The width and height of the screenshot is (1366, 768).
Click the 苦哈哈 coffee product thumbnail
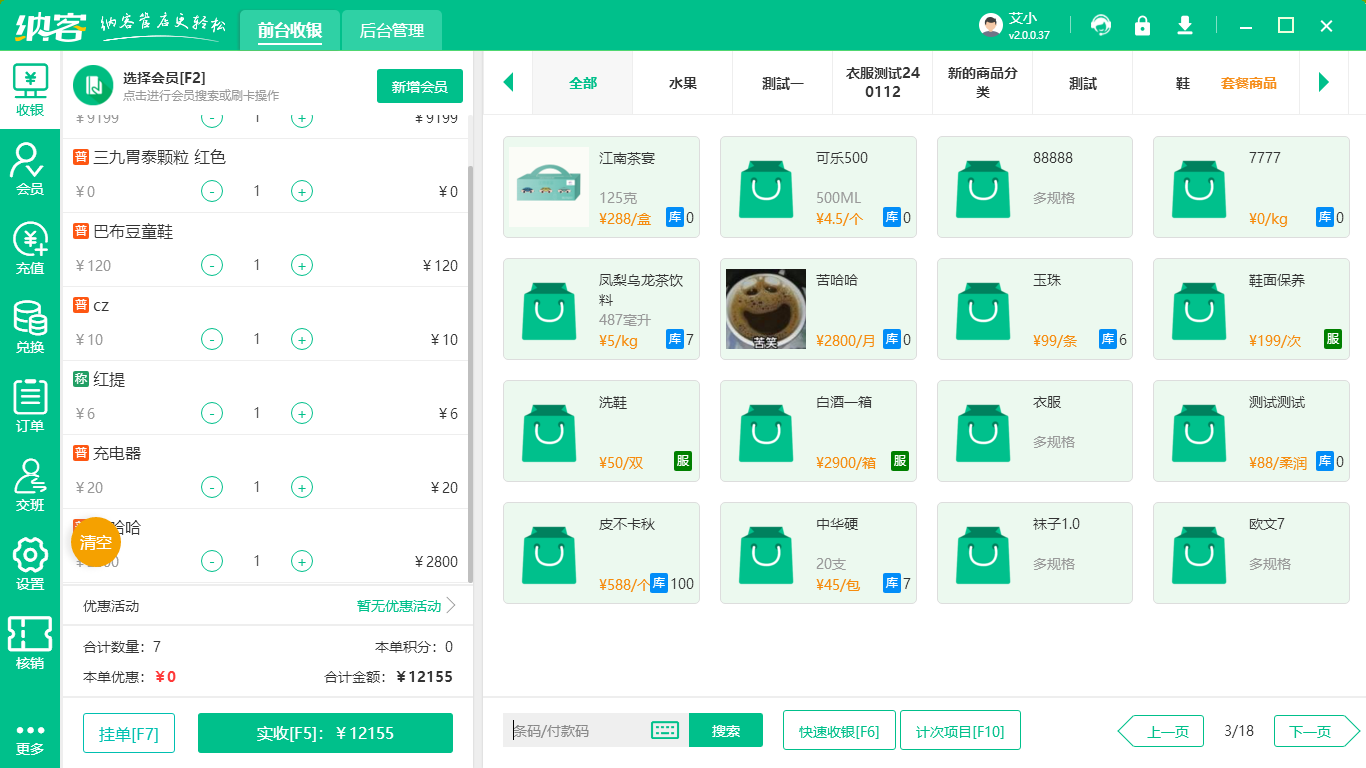coord(765,309)
